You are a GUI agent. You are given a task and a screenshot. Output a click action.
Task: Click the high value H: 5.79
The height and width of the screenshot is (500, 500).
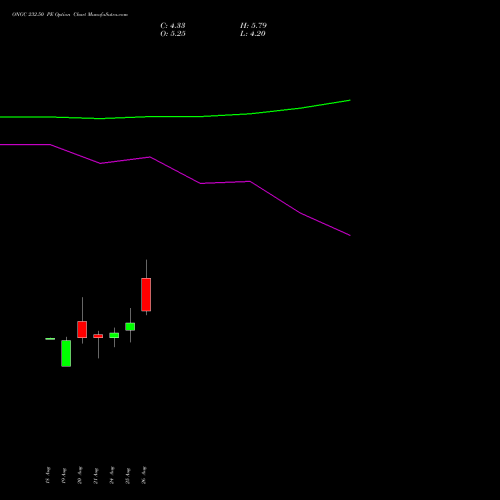[x=253, y=26]
